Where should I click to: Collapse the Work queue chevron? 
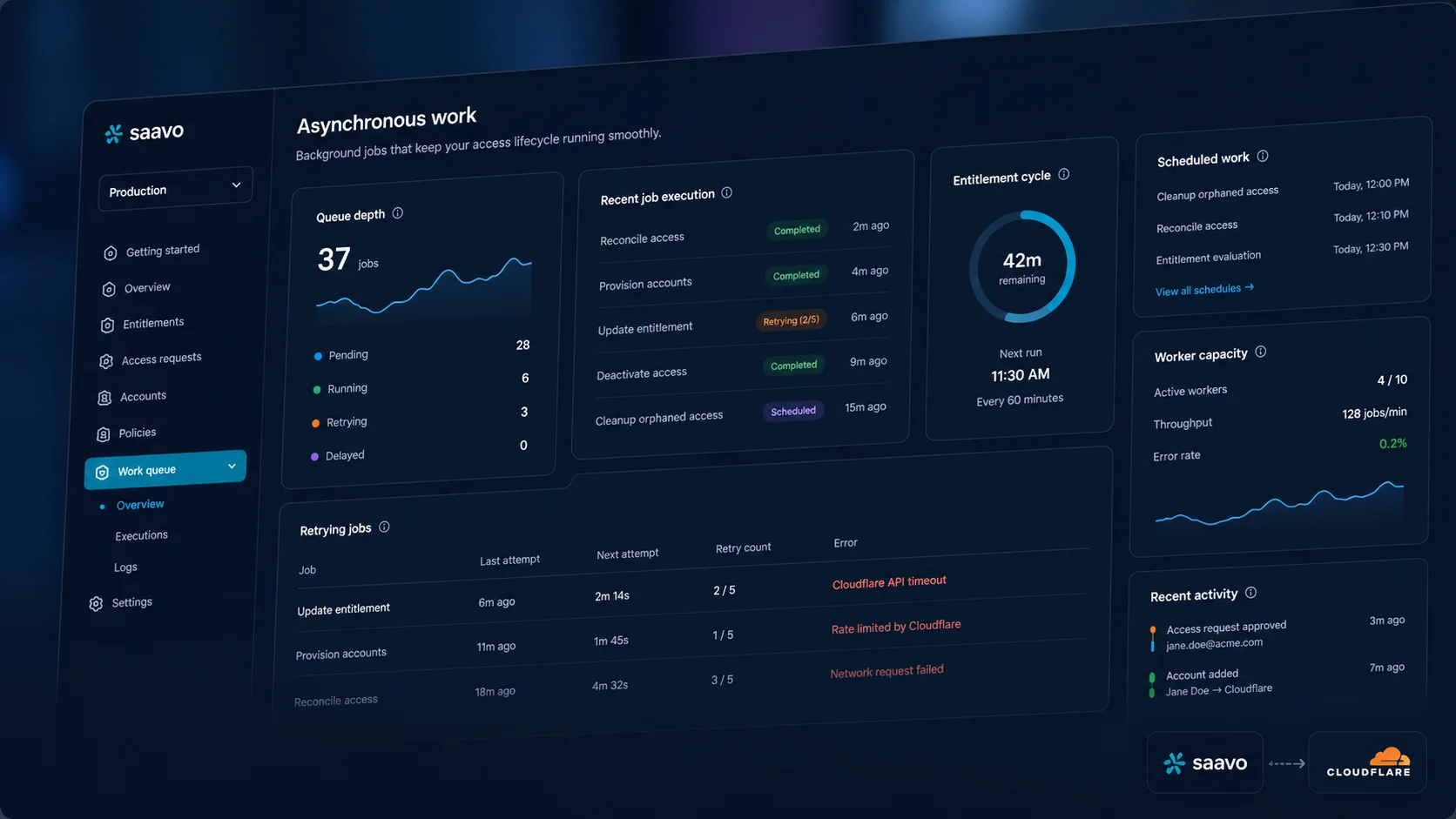[233, 467]
